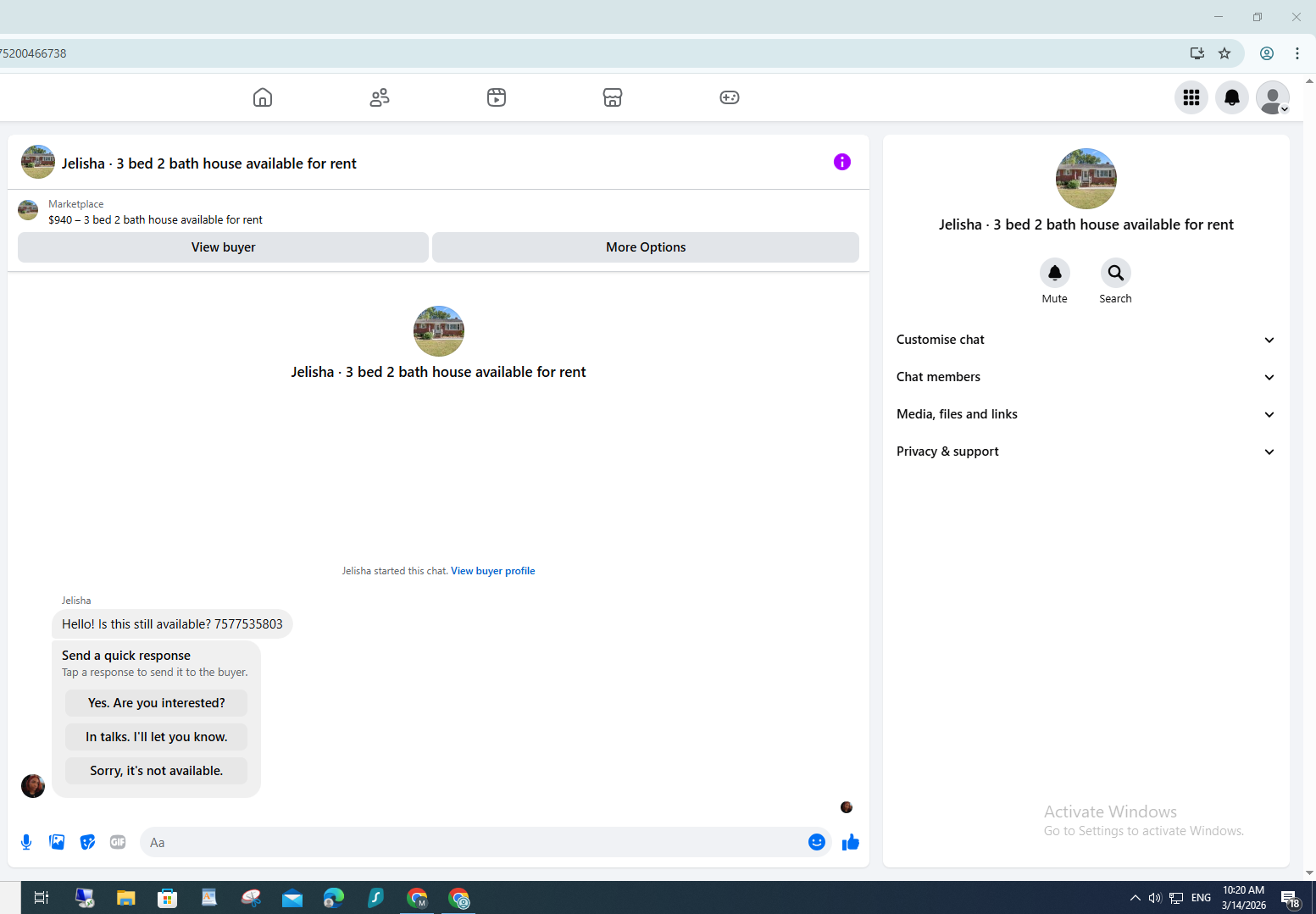Open File Explorer from the taskbar
Screen dimensions: 1316x914
click(126, 898)
